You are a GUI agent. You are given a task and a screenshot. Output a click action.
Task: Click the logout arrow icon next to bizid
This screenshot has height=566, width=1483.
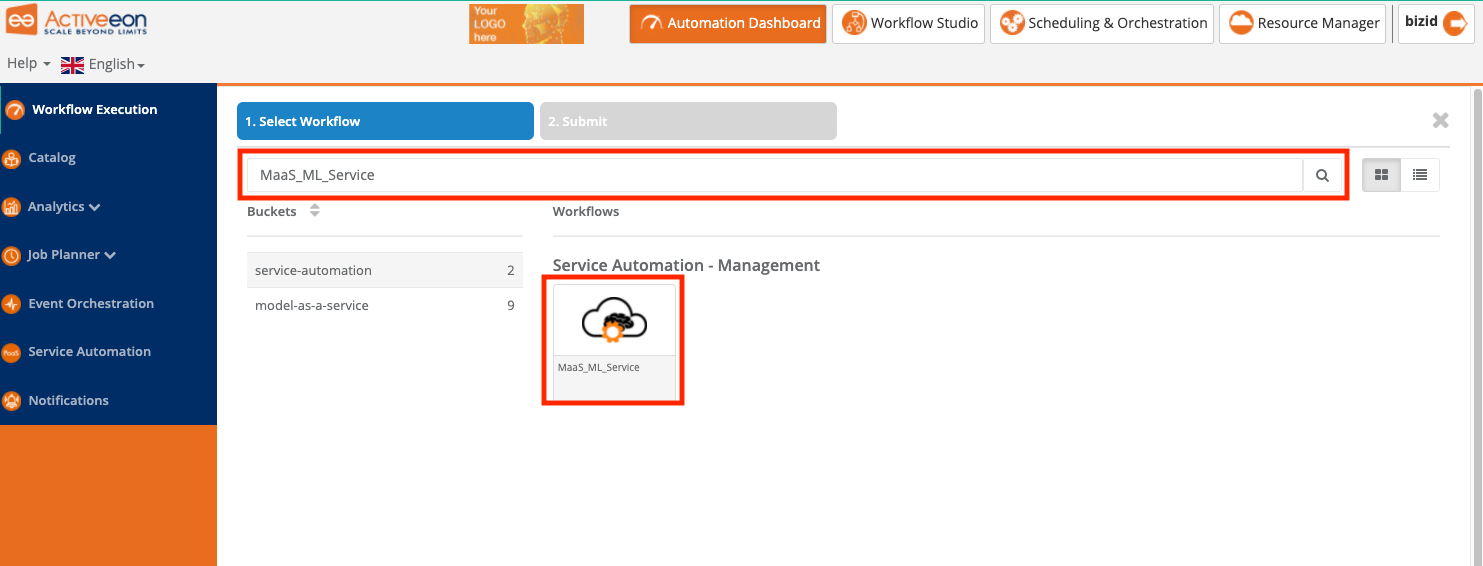(1456, 23)
